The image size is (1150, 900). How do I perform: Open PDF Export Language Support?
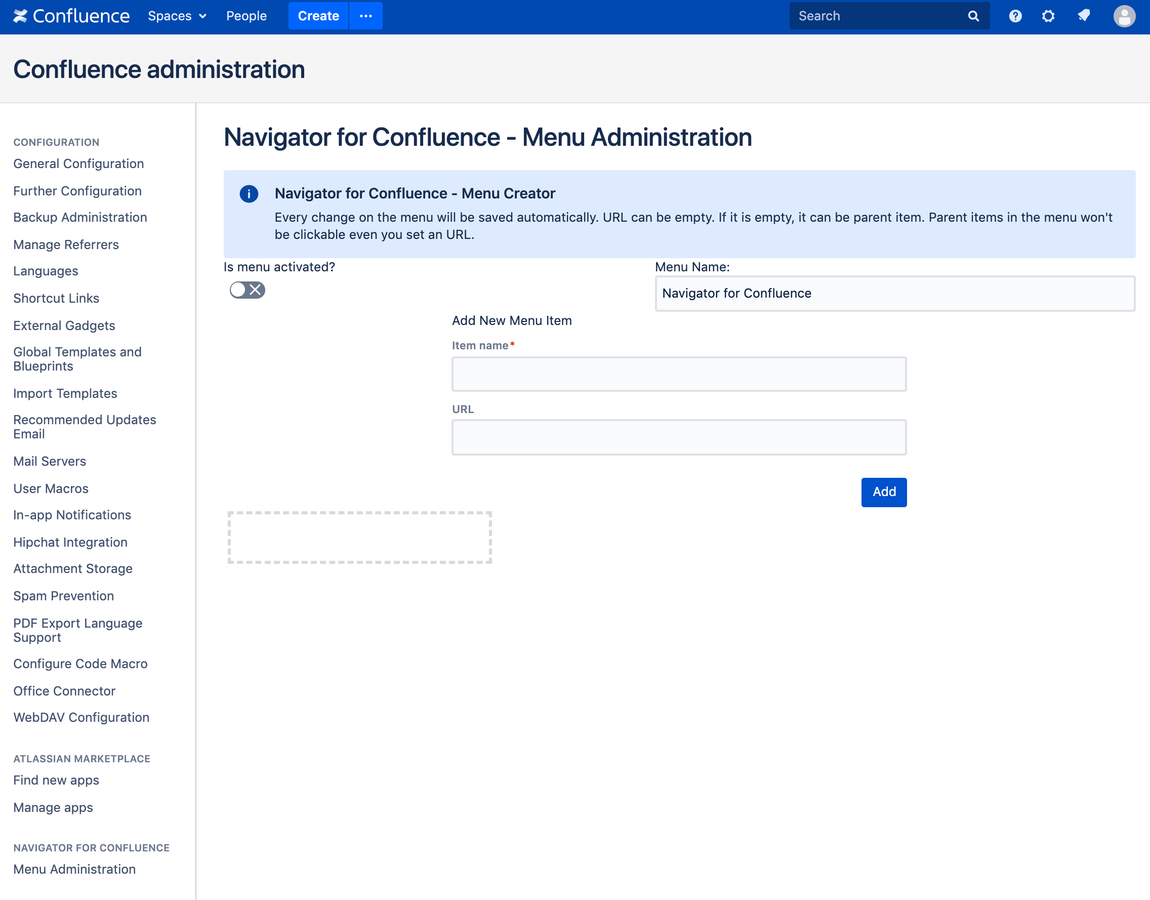pos(78,630)
